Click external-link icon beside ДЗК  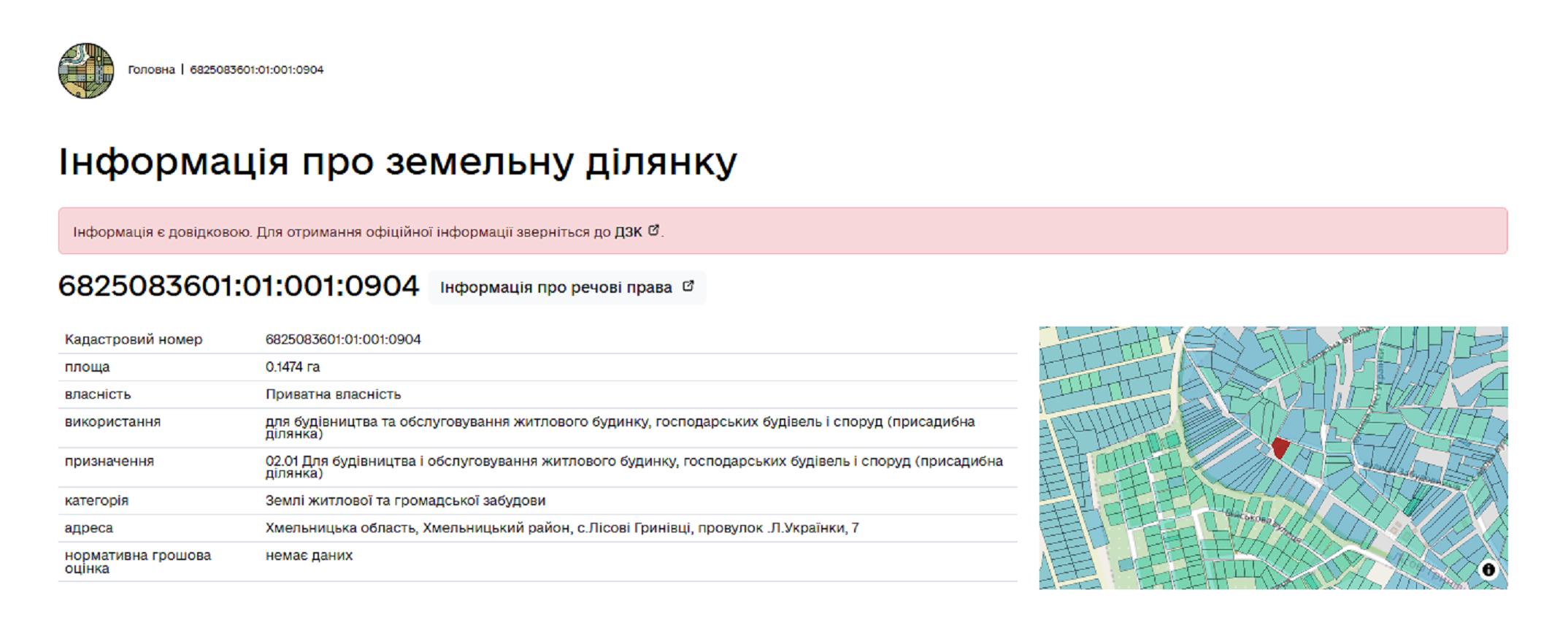(654, 230)
